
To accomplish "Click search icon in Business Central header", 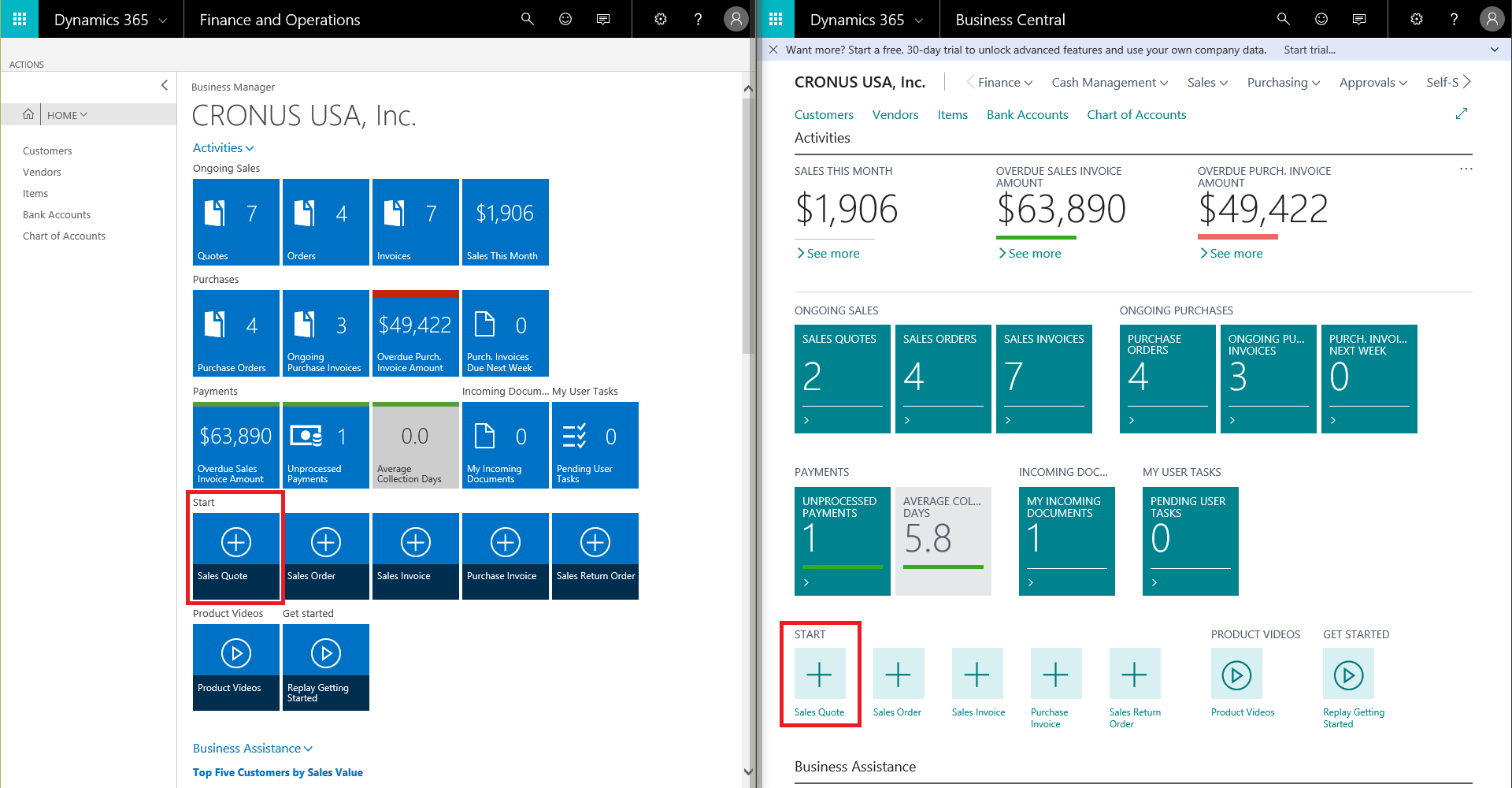I will pyautogui.click(x=1284, y=19).
